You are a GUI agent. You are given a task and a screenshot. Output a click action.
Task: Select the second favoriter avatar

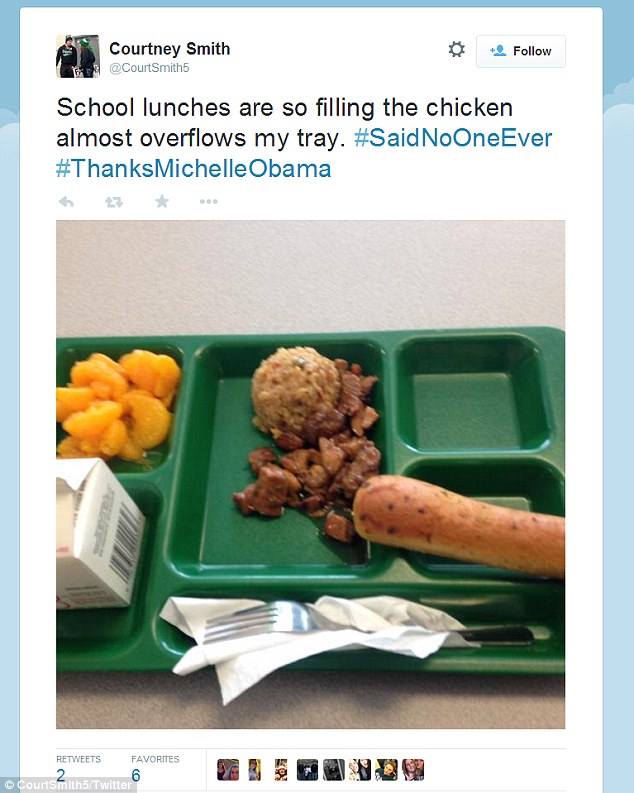pyautogui.click(x=254, y=770)
